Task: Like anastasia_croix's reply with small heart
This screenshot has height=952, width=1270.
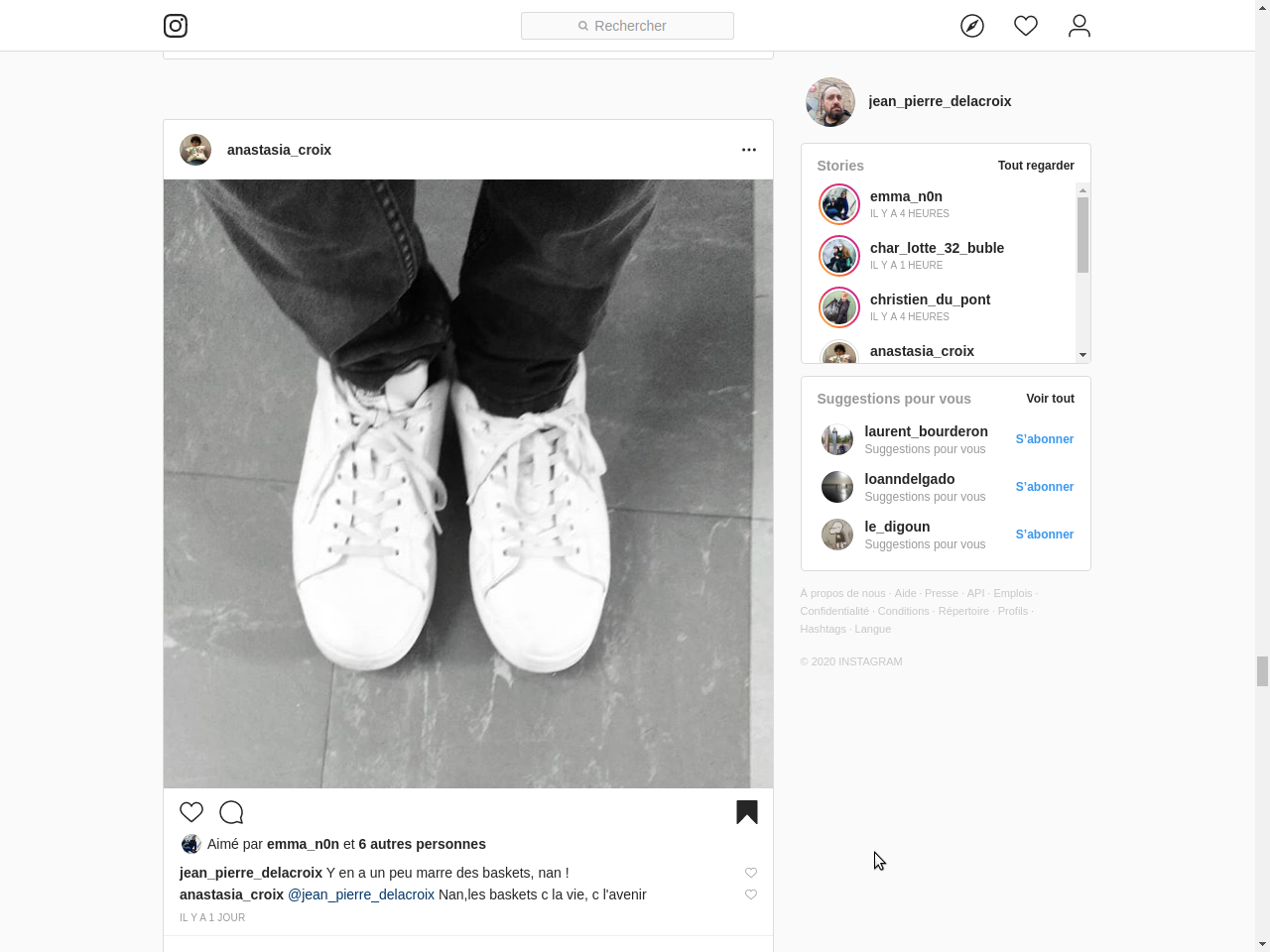Action: [x=751, y=894]
